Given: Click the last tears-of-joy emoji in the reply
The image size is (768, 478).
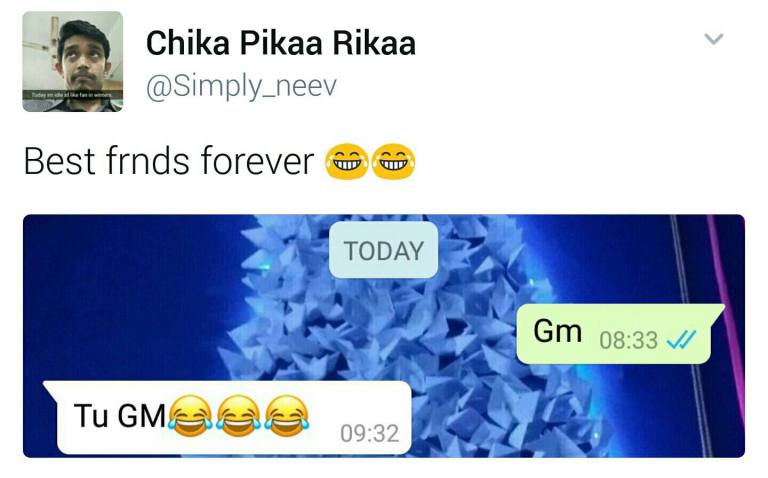Looking at the screenshot, I should pyautogui.click(x=287, y=416).
